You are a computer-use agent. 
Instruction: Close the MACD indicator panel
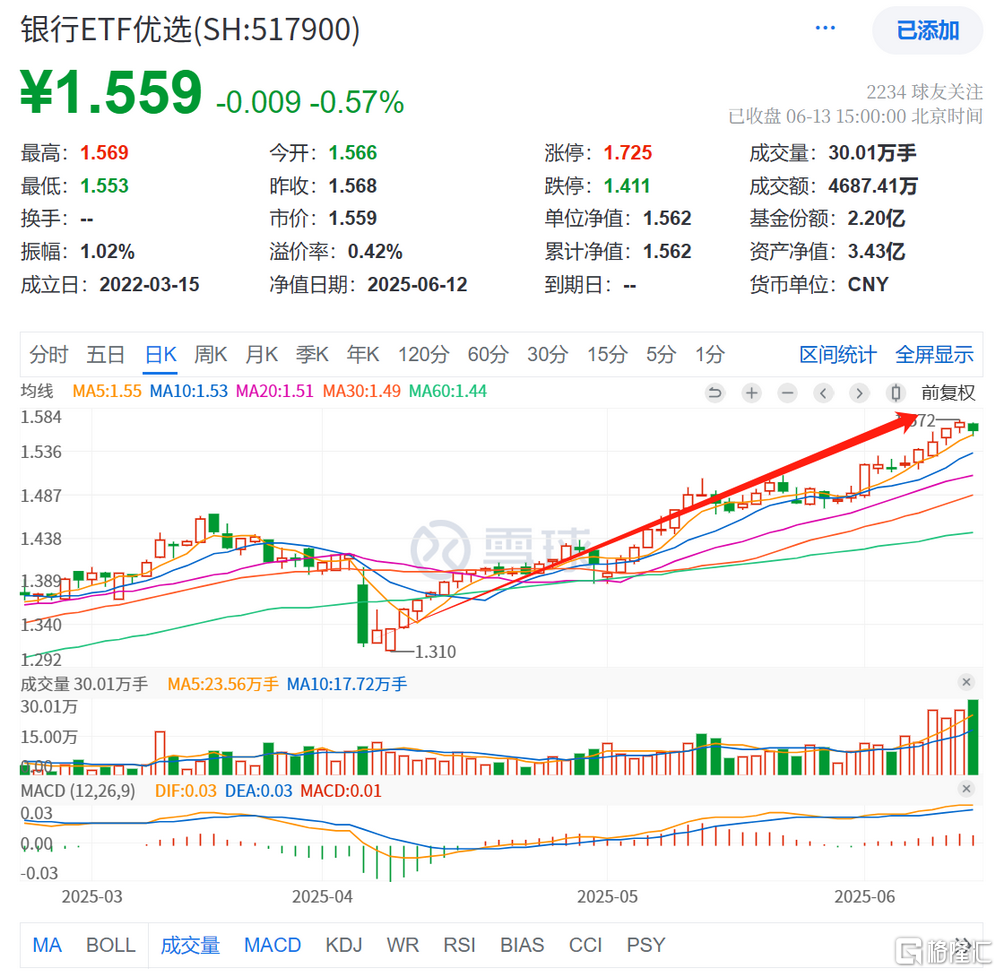pyautogui.click(x=967, y=789)
